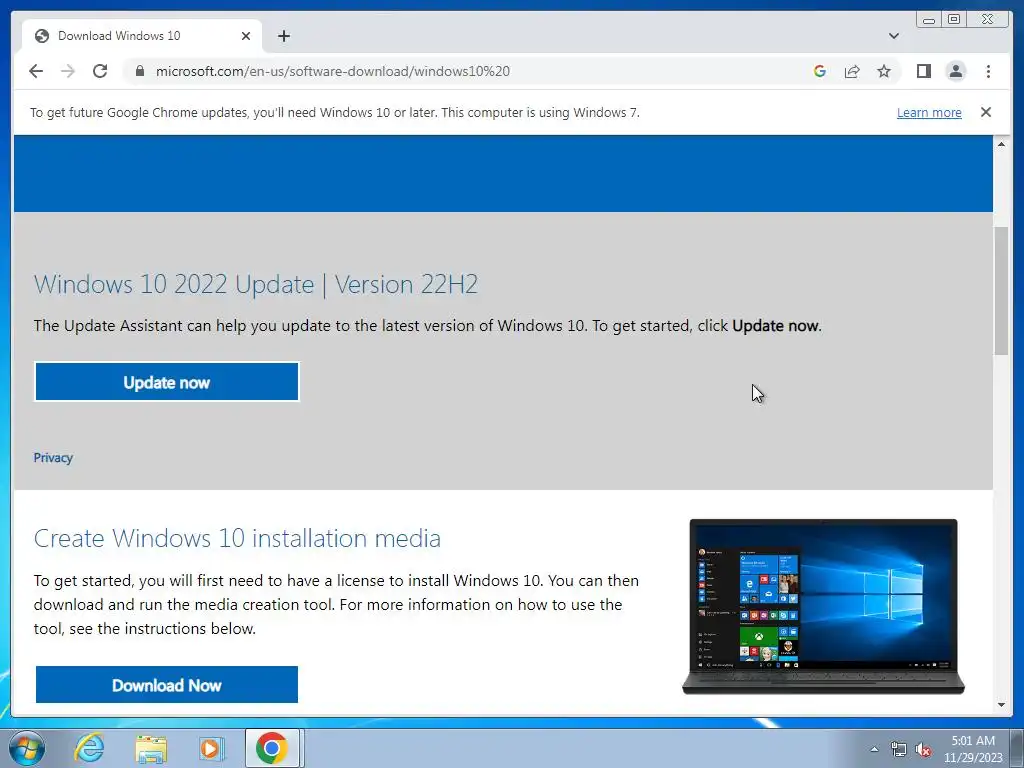Click the Update now button
1024x768 pixels.
point(167,382)
